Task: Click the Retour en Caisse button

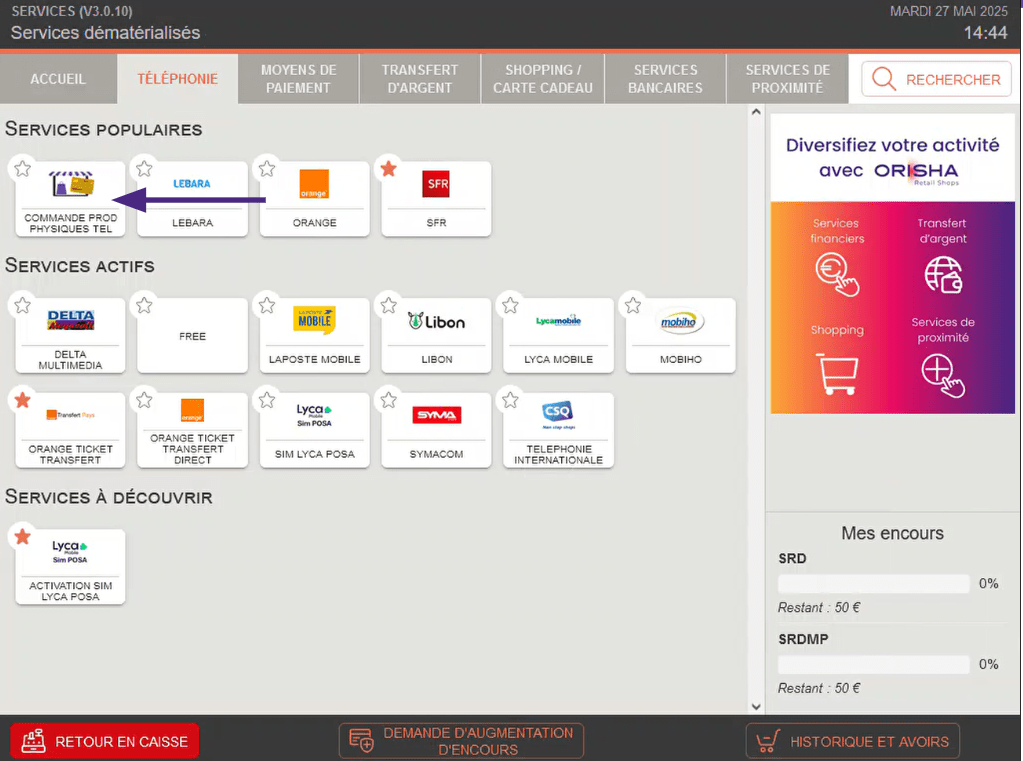Action: click(104, 741)
